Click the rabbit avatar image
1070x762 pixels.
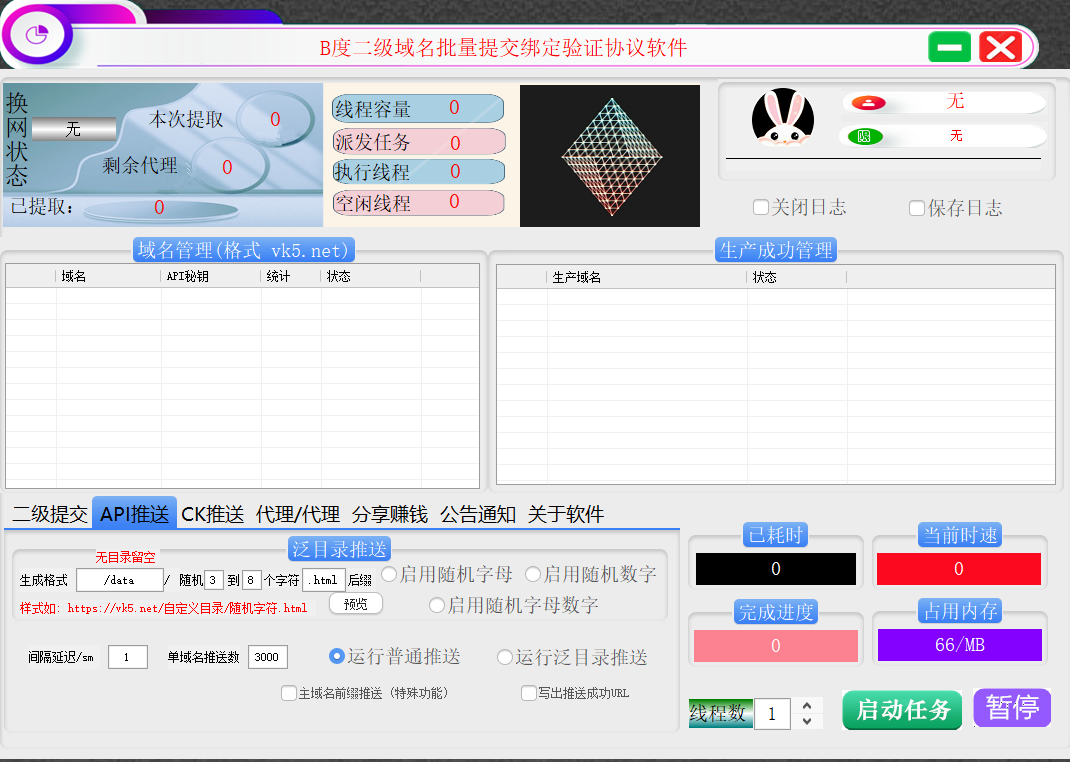(x=782, y=119)
